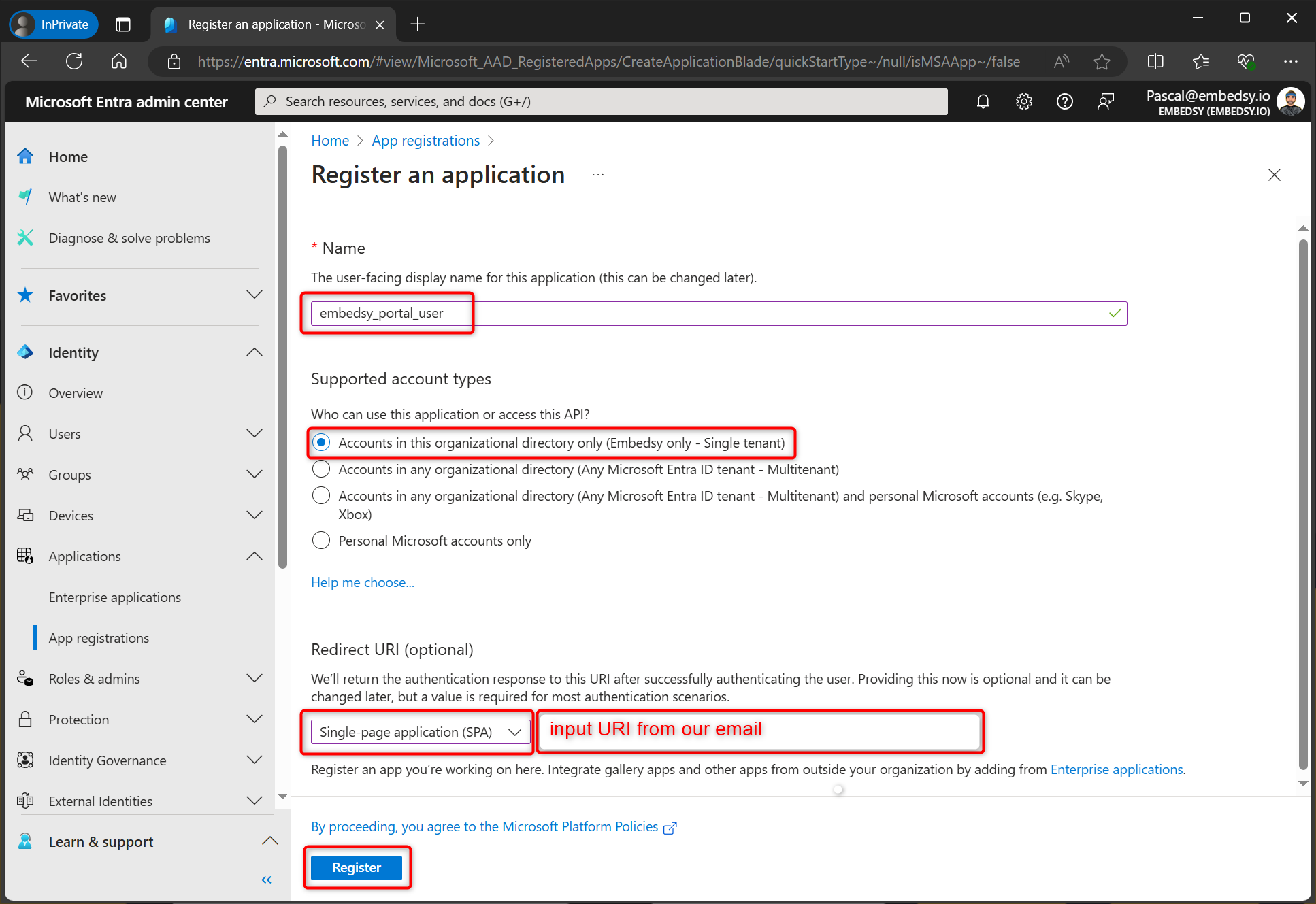Click the Groups sidebar icon
The image size is (1316, 904).
[x=25, y=474]
